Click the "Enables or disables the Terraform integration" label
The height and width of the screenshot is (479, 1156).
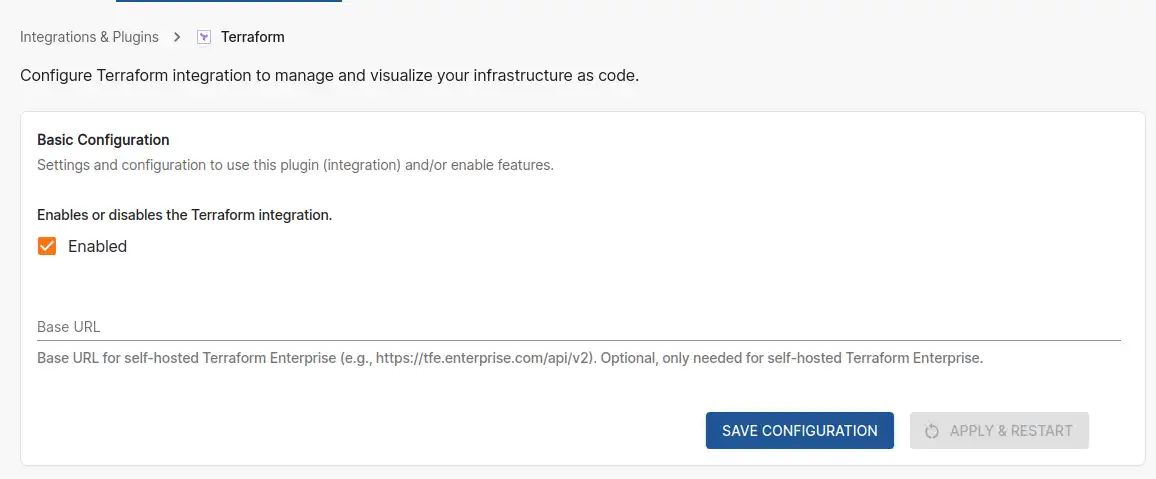(x=185, y=216)
